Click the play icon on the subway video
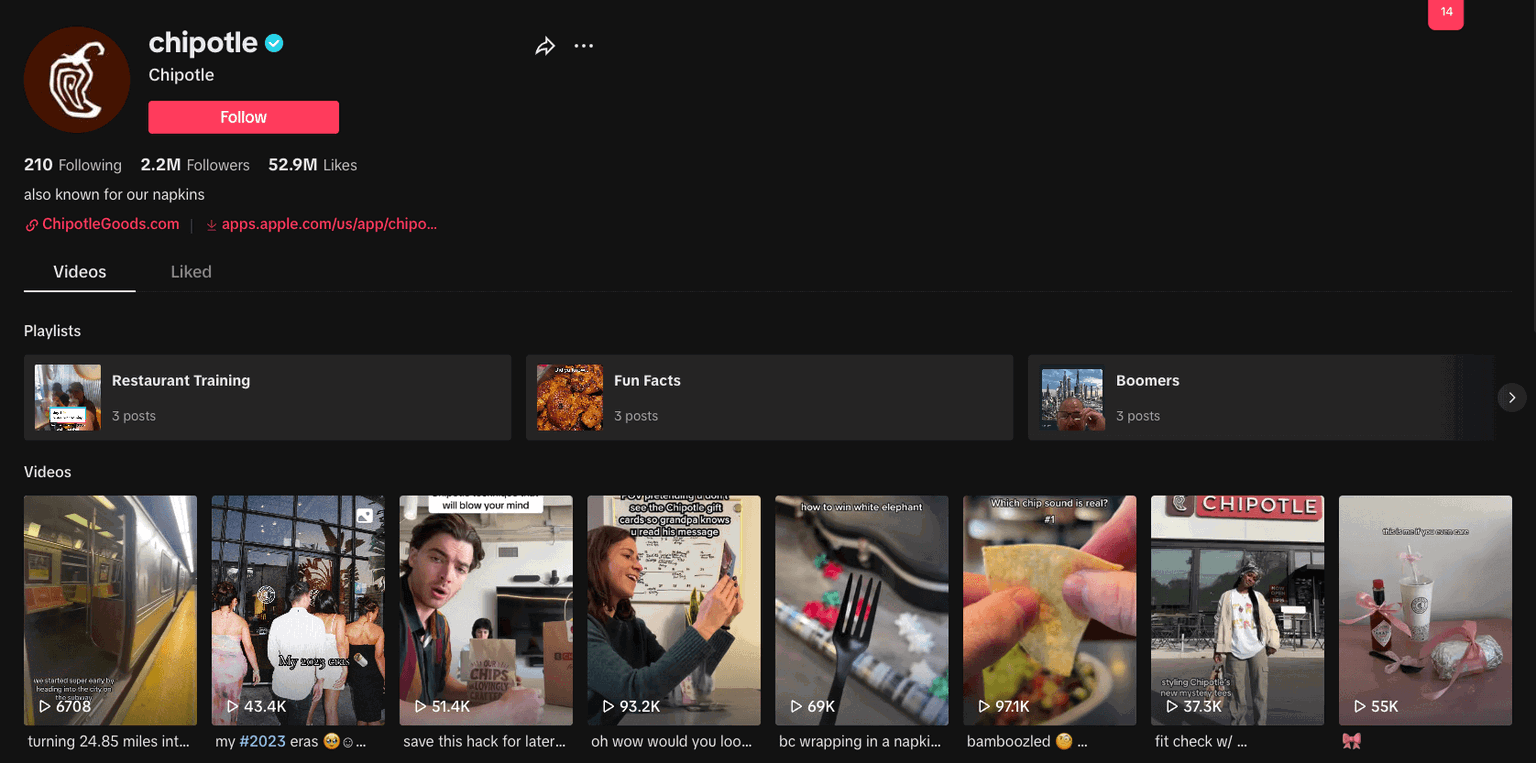1536x763 pixels. 43,706
